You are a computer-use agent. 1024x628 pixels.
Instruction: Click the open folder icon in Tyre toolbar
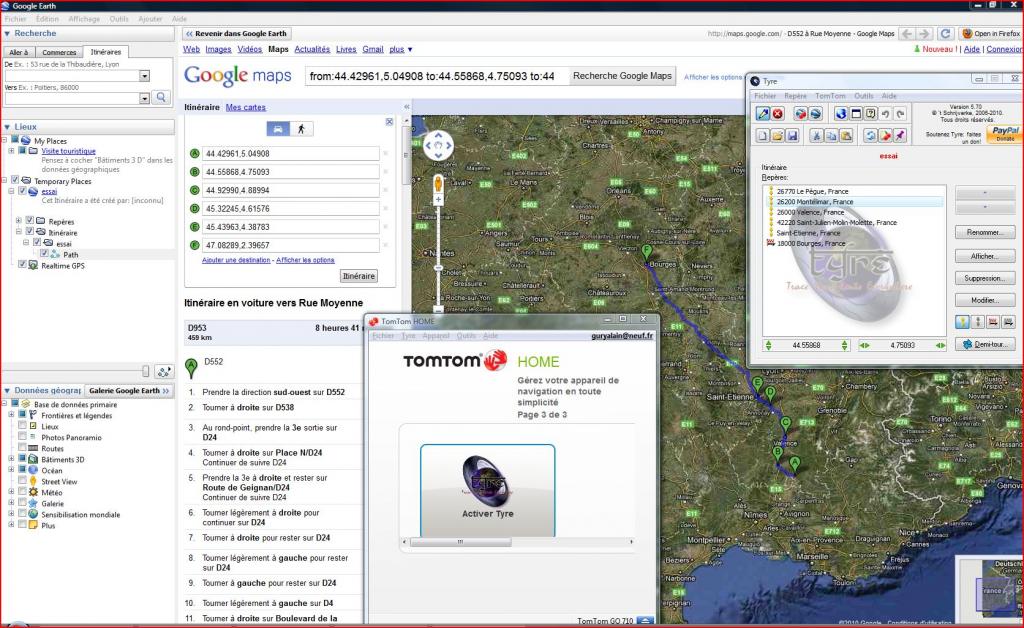tap(777, 135)
